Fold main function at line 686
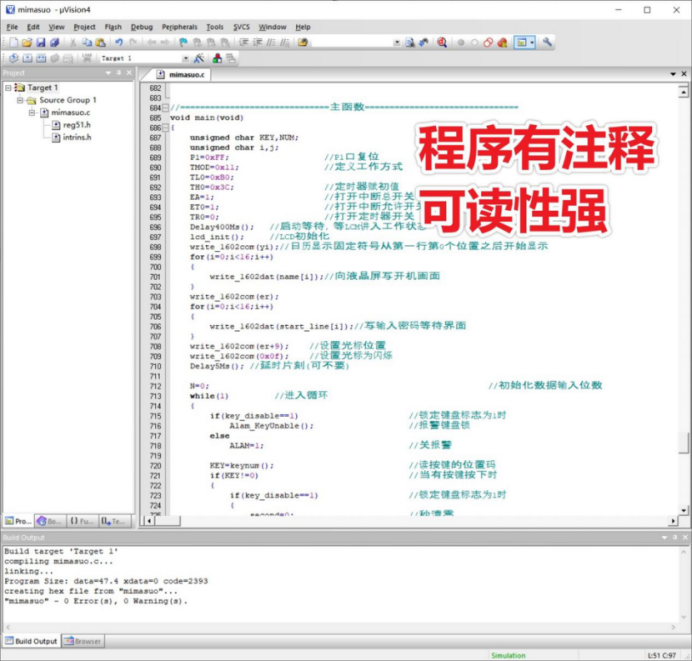This screenshot has width=692, height=661. click(x=165, y=128)
